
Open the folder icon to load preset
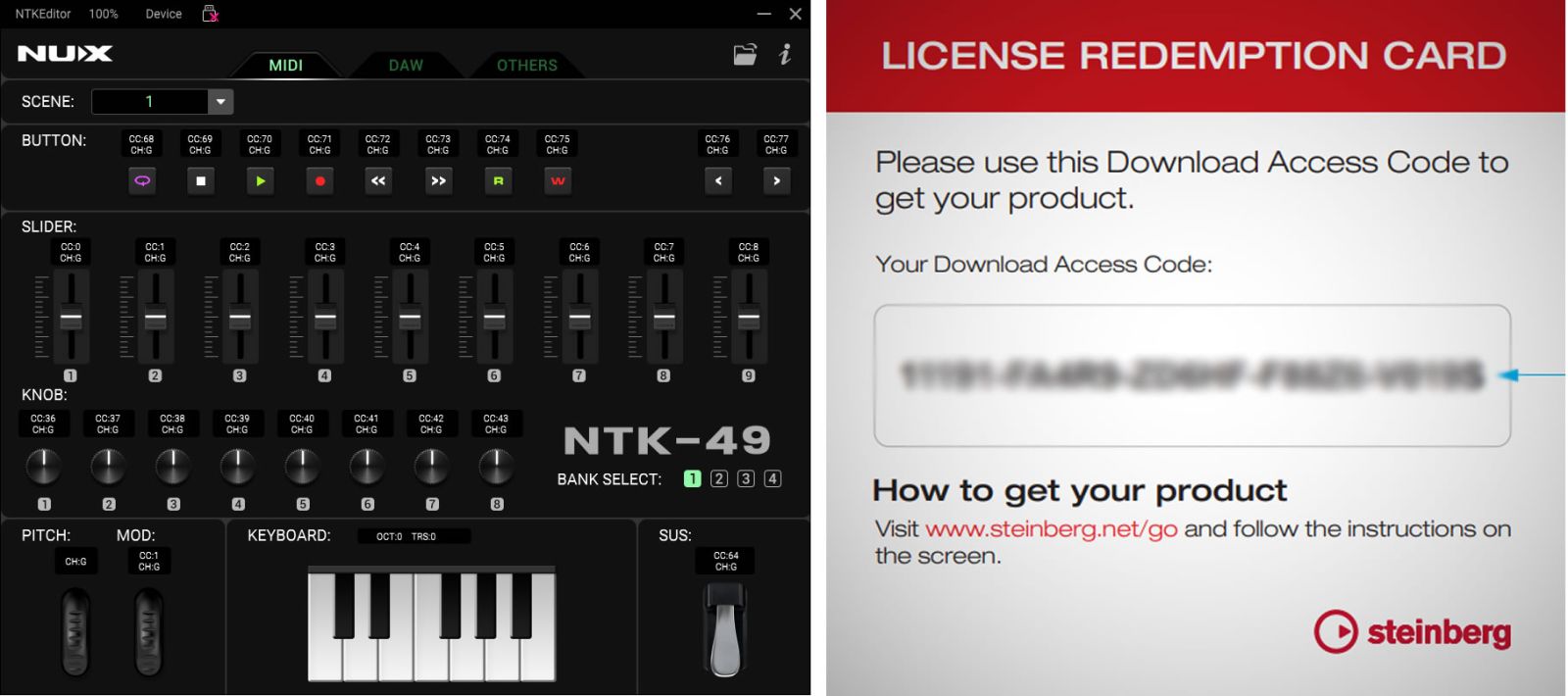(x=745, y=55)
